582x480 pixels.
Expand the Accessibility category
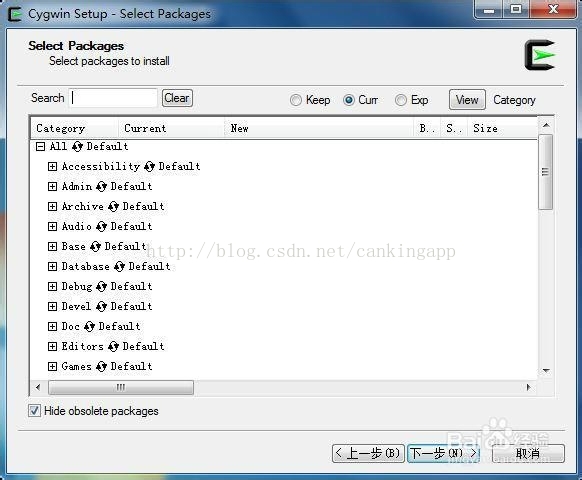click(52, 167)
